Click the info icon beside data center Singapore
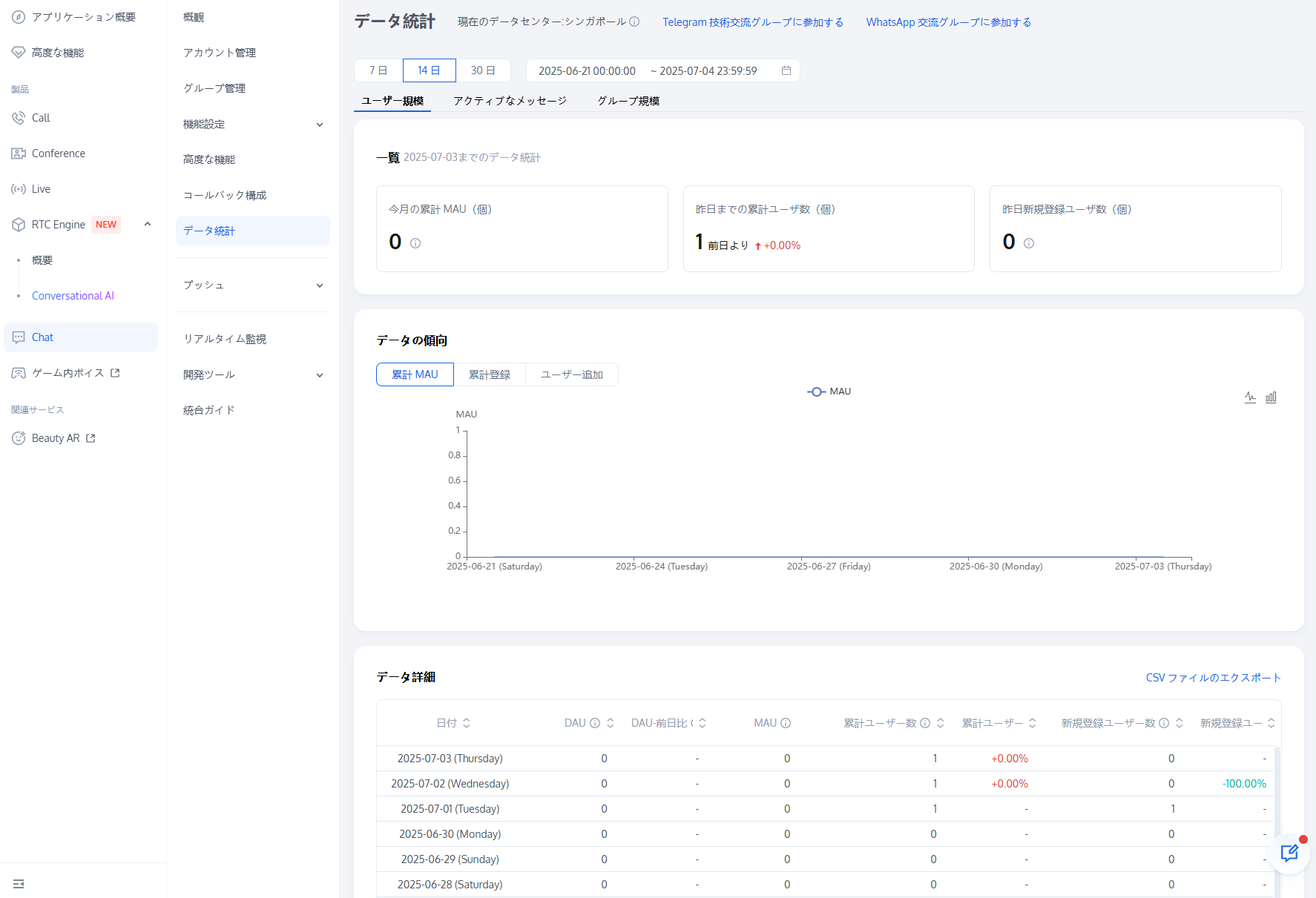This screenshot has width=1316, height=898. click(x=634, y=22)
